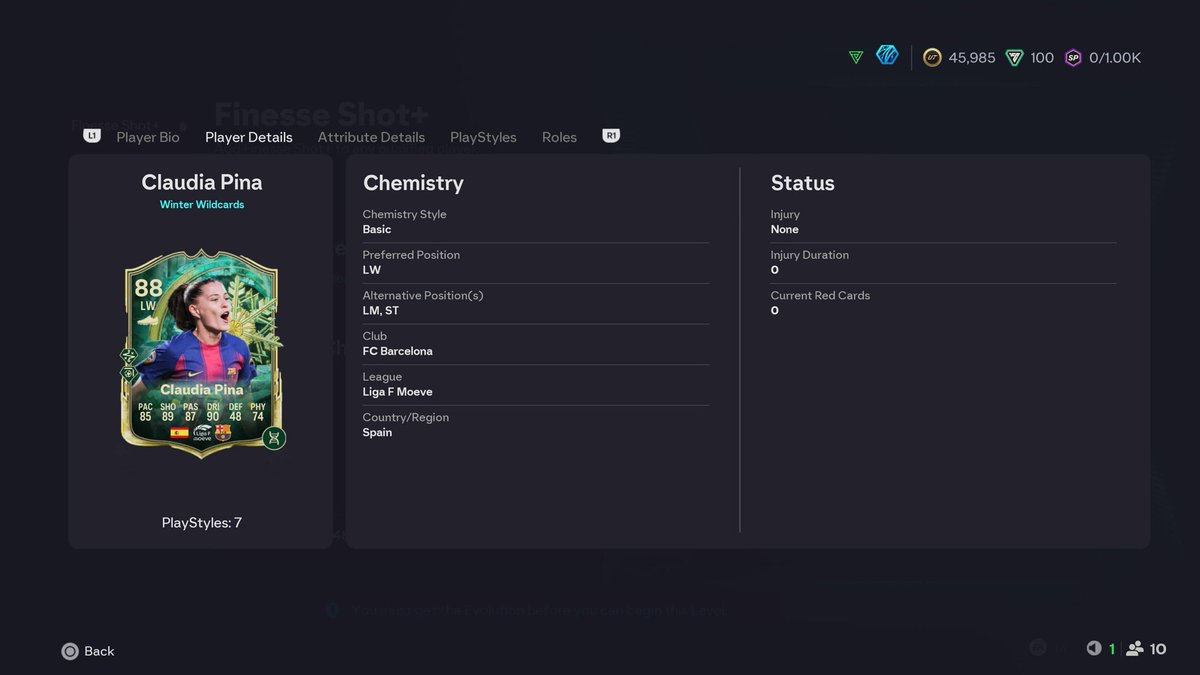Click the FC Barcelona crest on card
This screenshot has width=1200, height=675.
(223, 433)
